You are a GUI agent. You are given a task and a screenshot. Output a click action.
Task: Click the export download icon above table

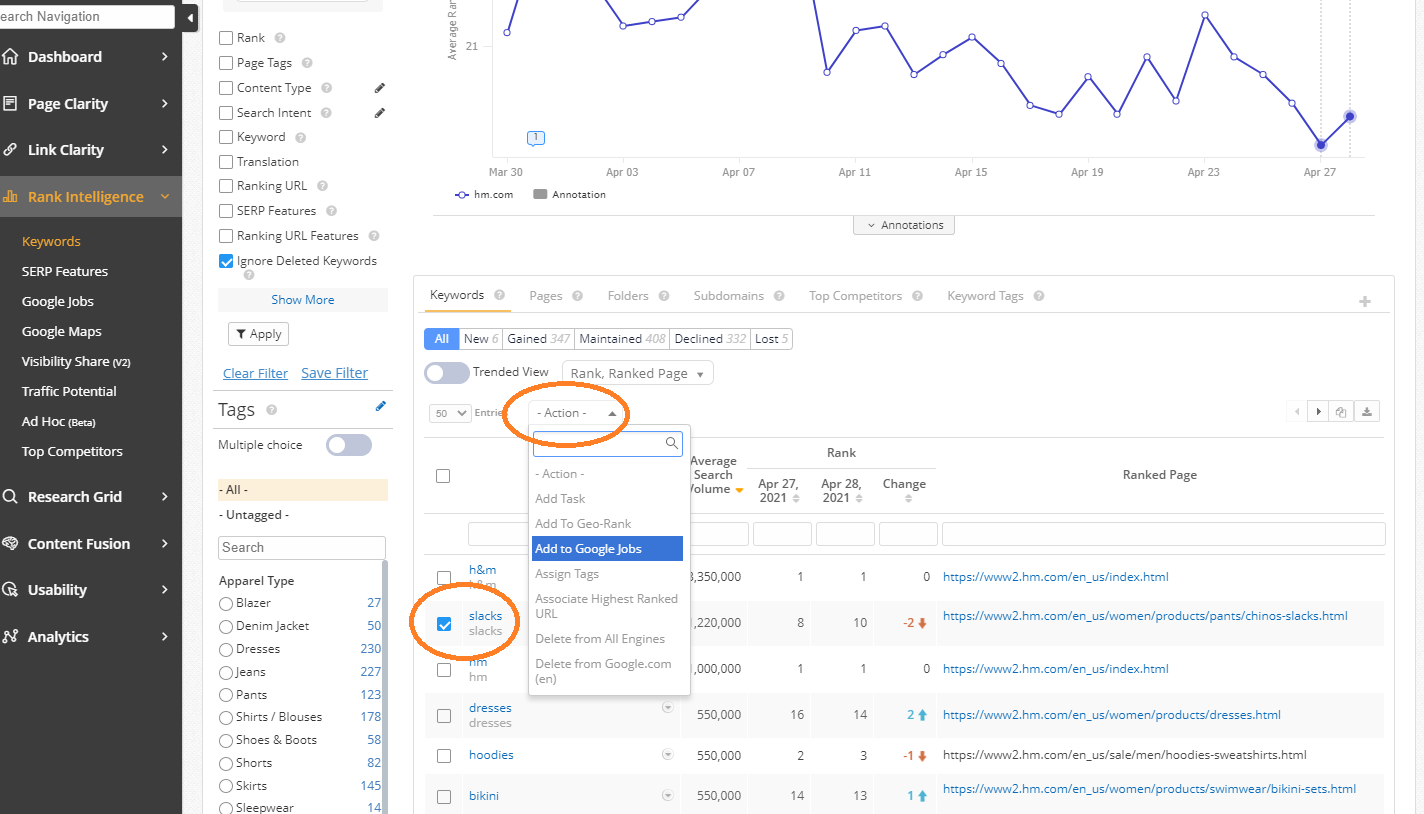pyautogui.click(x=1369, y=412)
